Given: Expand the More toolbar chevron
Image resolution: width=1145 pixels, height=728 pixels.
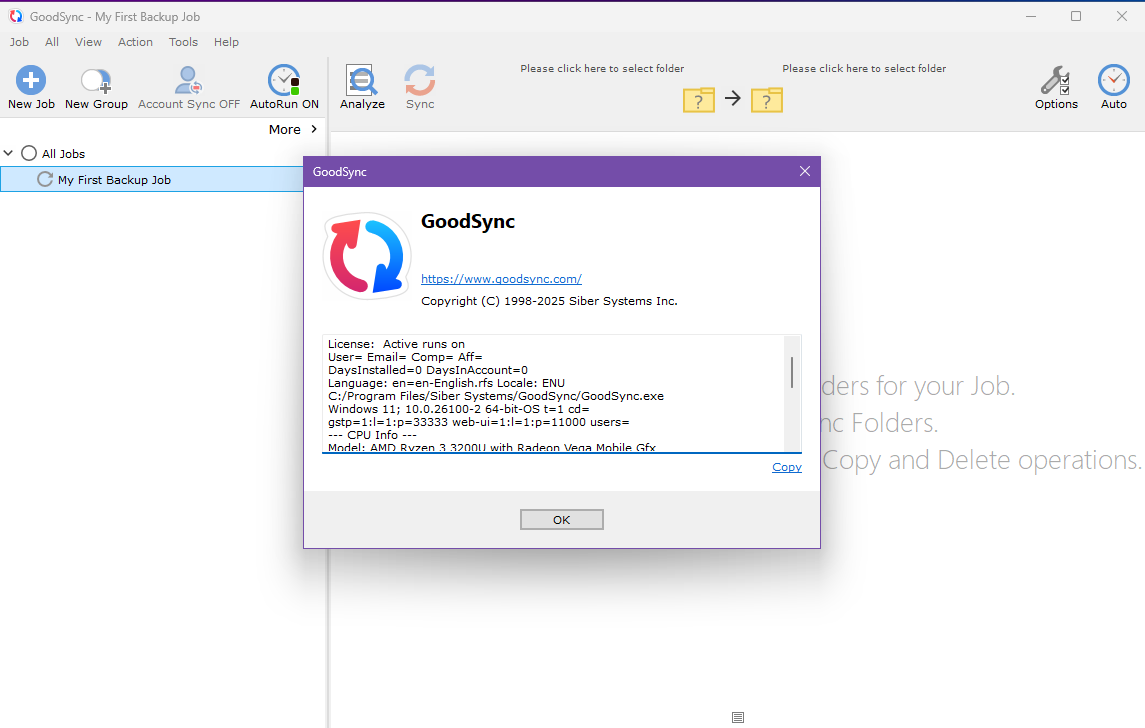Looking at the screenshot, I should tap(313, 129).
